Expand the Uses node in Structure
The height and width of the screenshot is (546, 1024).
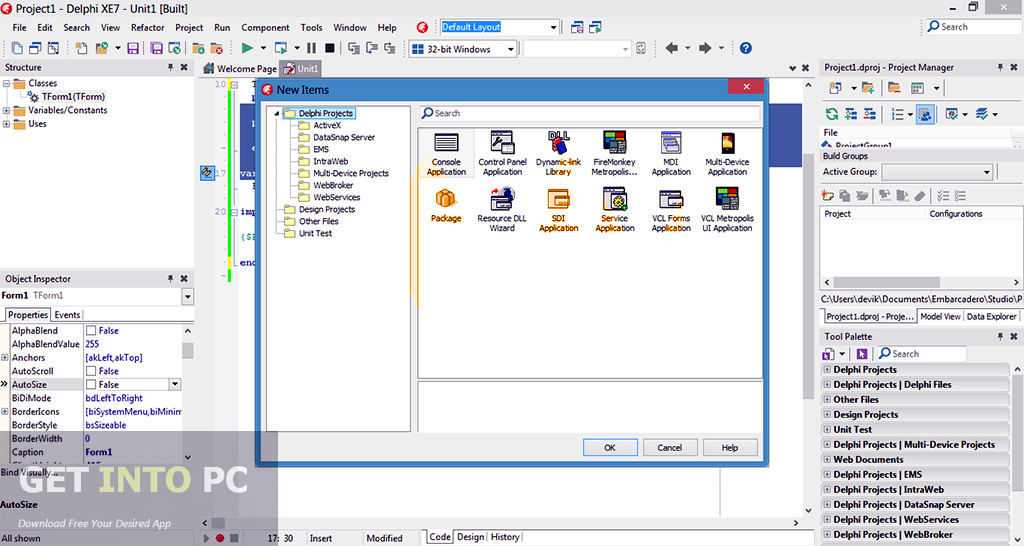(7, 124)
